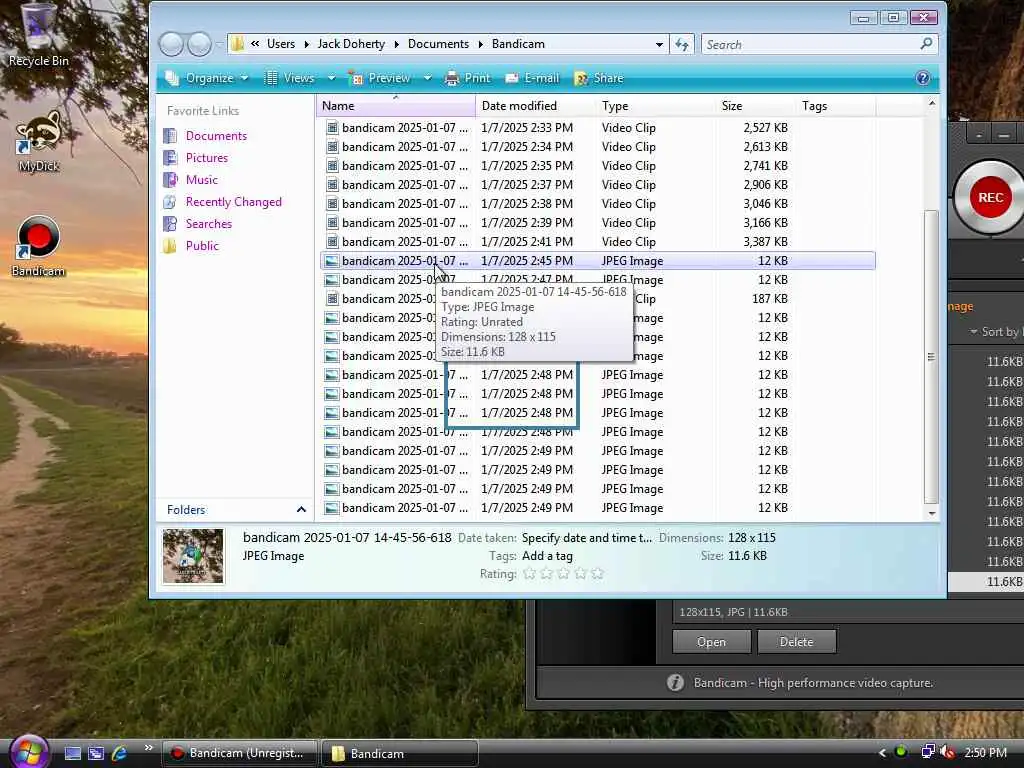
Task: Click Open button in Bandicam window
Action: [711, 642]
